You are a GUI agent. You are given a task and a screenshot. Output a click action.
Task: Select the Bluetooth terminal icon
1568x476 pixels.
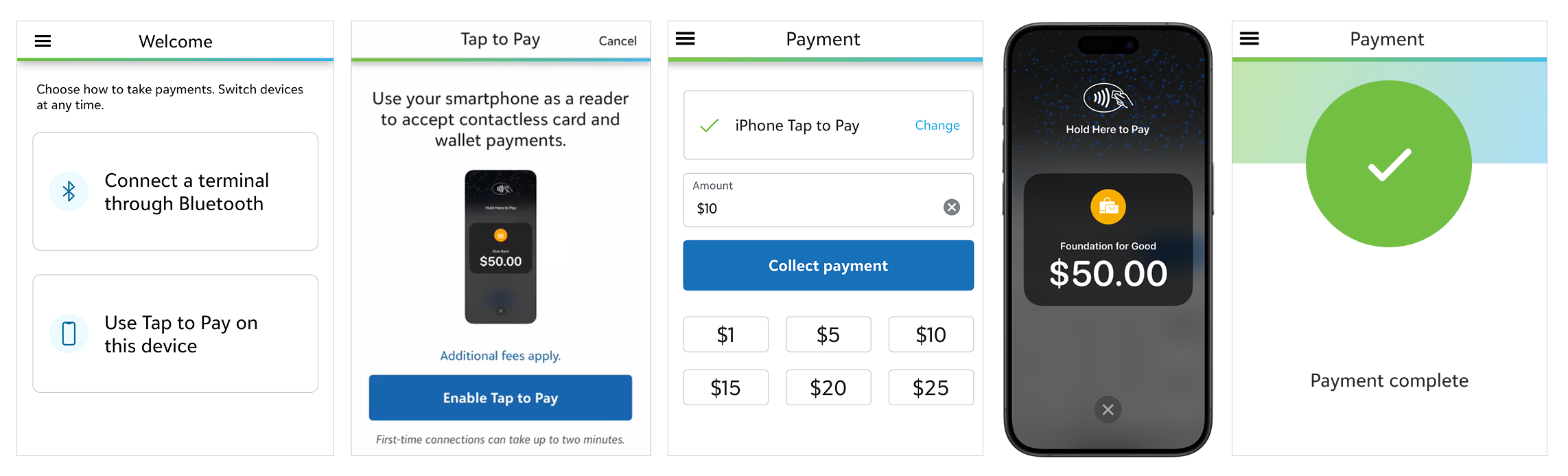[x=69, y=192]
